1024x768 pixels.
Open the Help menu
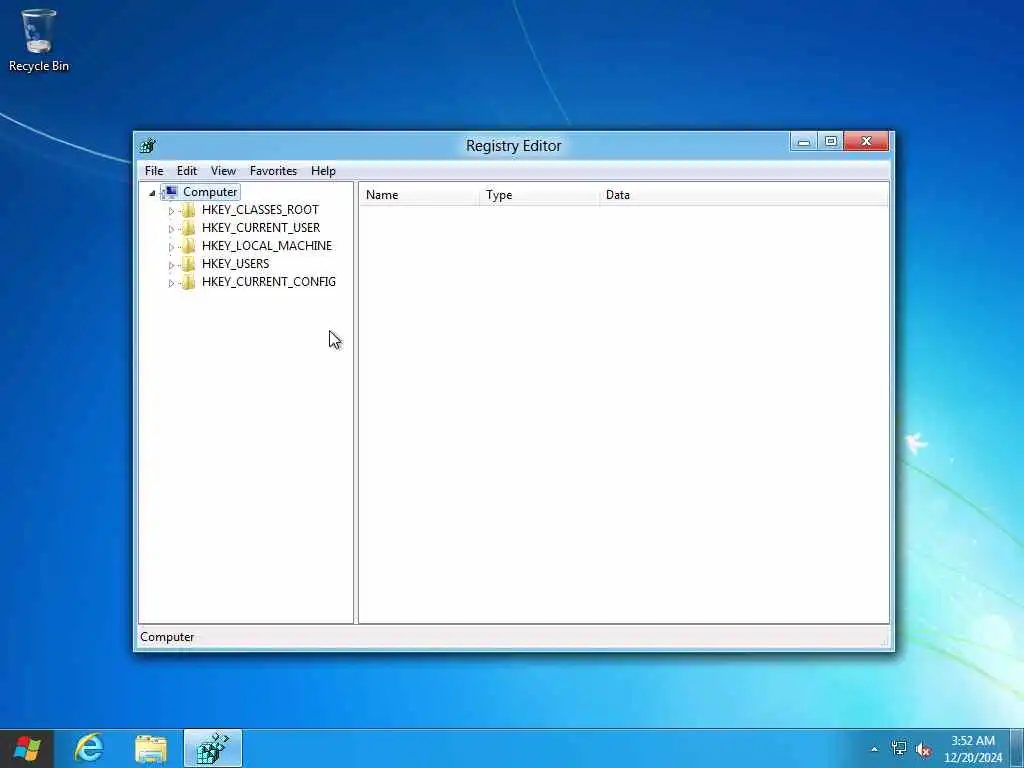323,170
